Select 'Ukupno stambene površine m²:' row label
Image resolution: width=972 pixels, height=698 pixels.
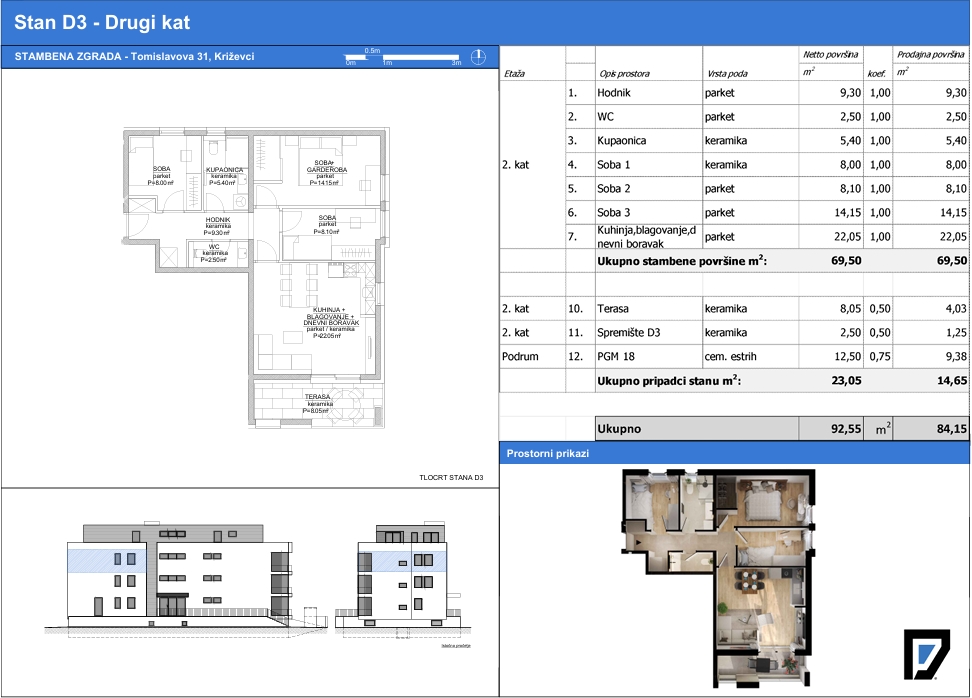coord(682,261)
